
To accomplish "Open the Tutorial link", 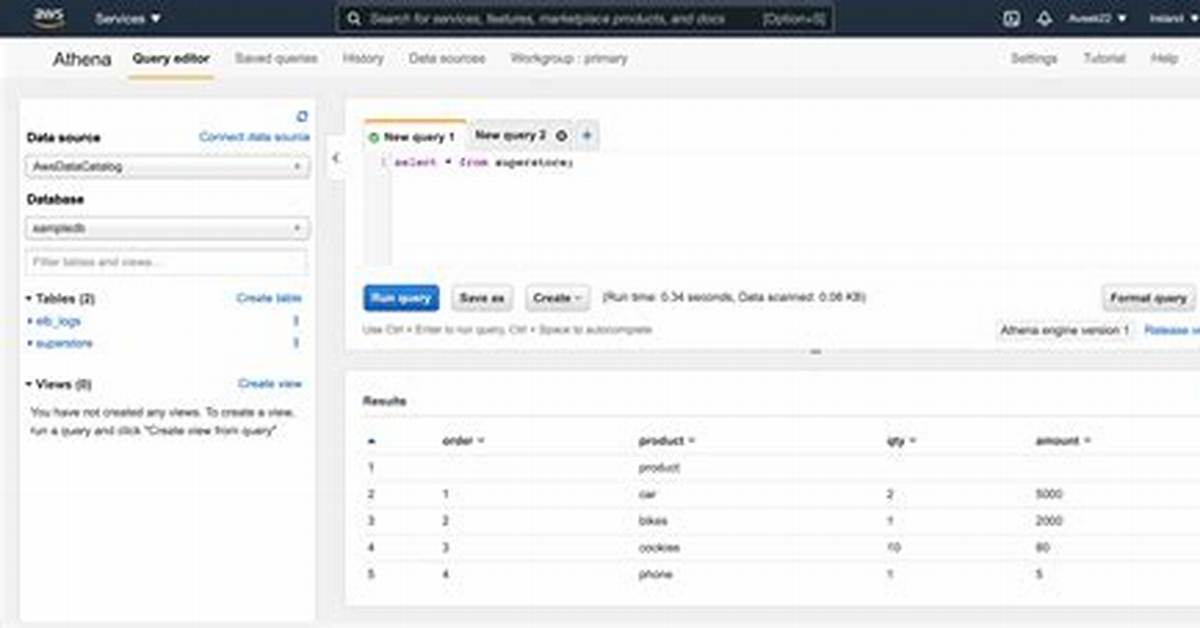I will [x=1104, y=58].
